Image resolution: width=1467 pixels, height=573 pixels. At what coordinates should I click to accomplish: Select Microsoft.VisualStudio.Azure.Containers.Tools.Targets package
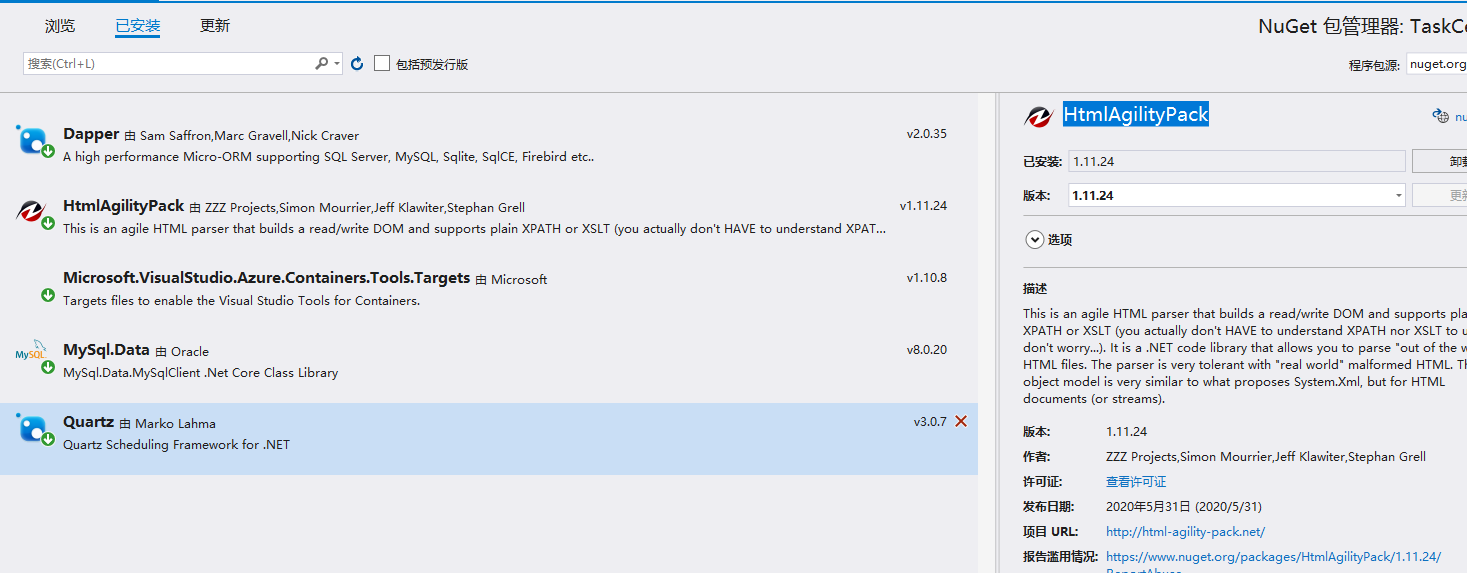[x=266, y=278]
